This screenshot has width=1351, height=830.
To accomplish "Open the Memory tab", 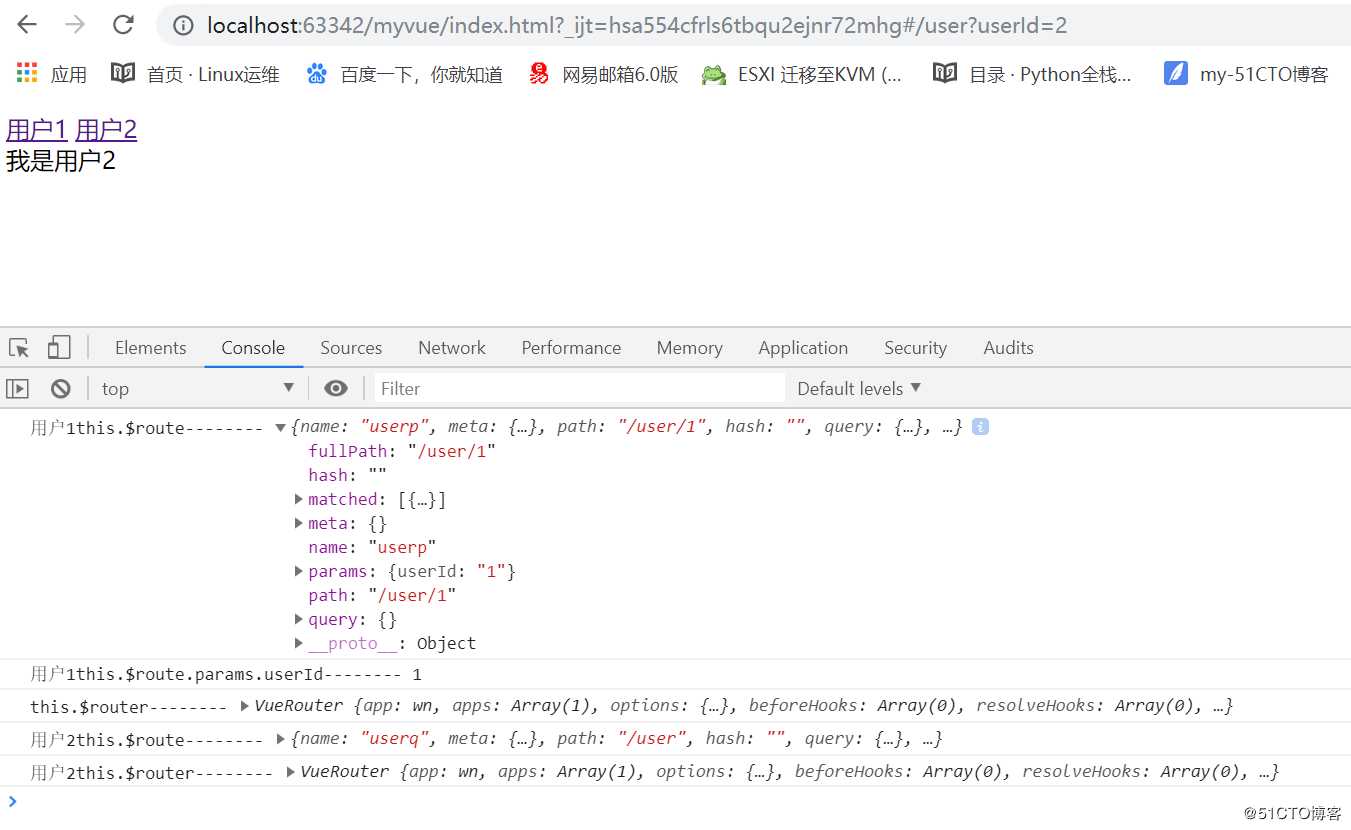I will click(689, 348).
